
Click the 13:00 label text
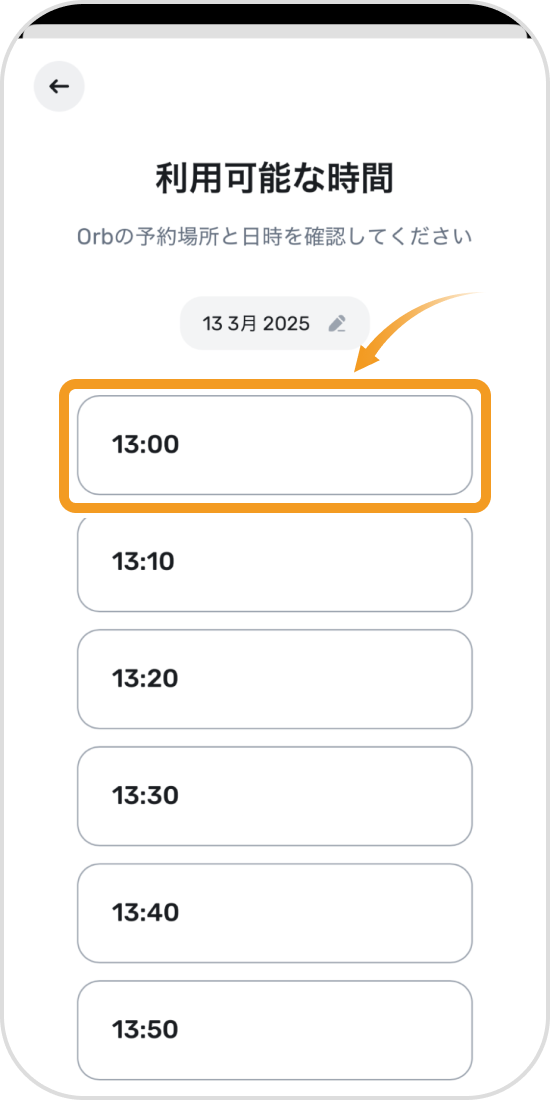coord(146,445)
